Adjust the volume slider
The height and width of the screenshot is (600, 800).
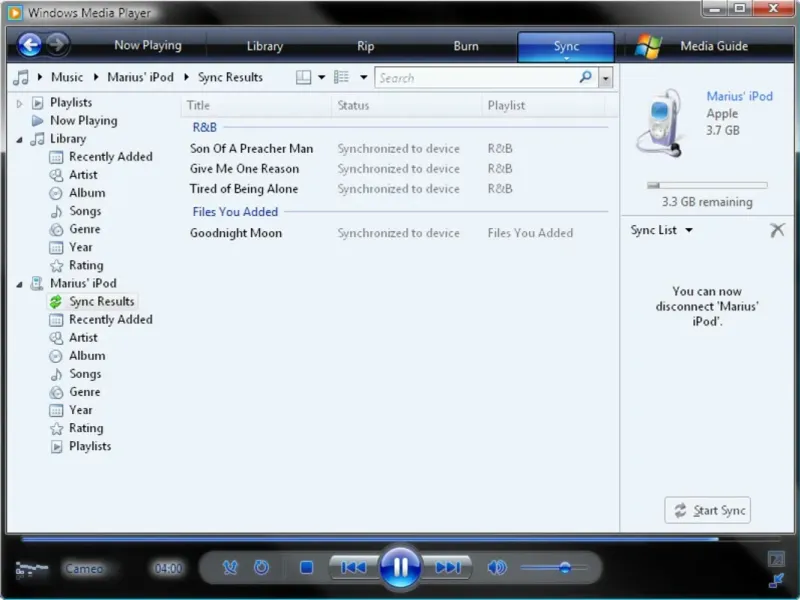pyautogui.click(x=553, y=567)
